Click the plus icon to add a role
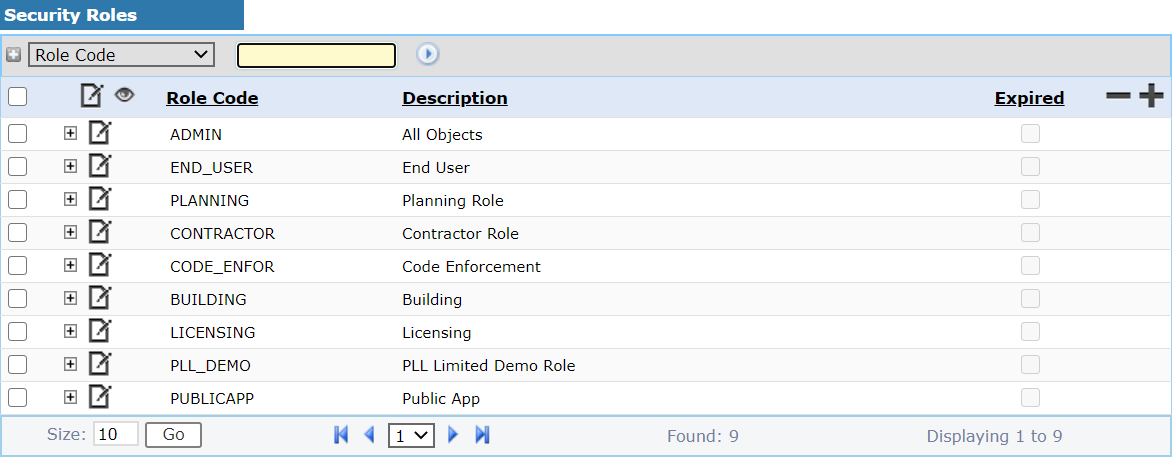The width and height of the screenshot is (1172, 457). pyautogui.click(x=1152, y=96)
